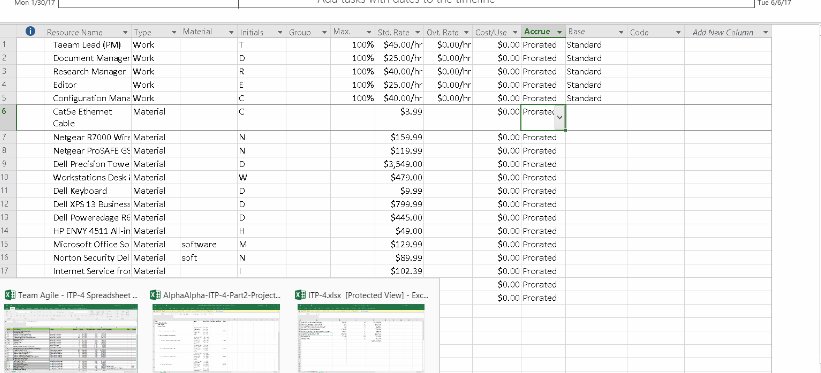Select the Editor resource name cell
821x373 pixels.
(87, 84)
